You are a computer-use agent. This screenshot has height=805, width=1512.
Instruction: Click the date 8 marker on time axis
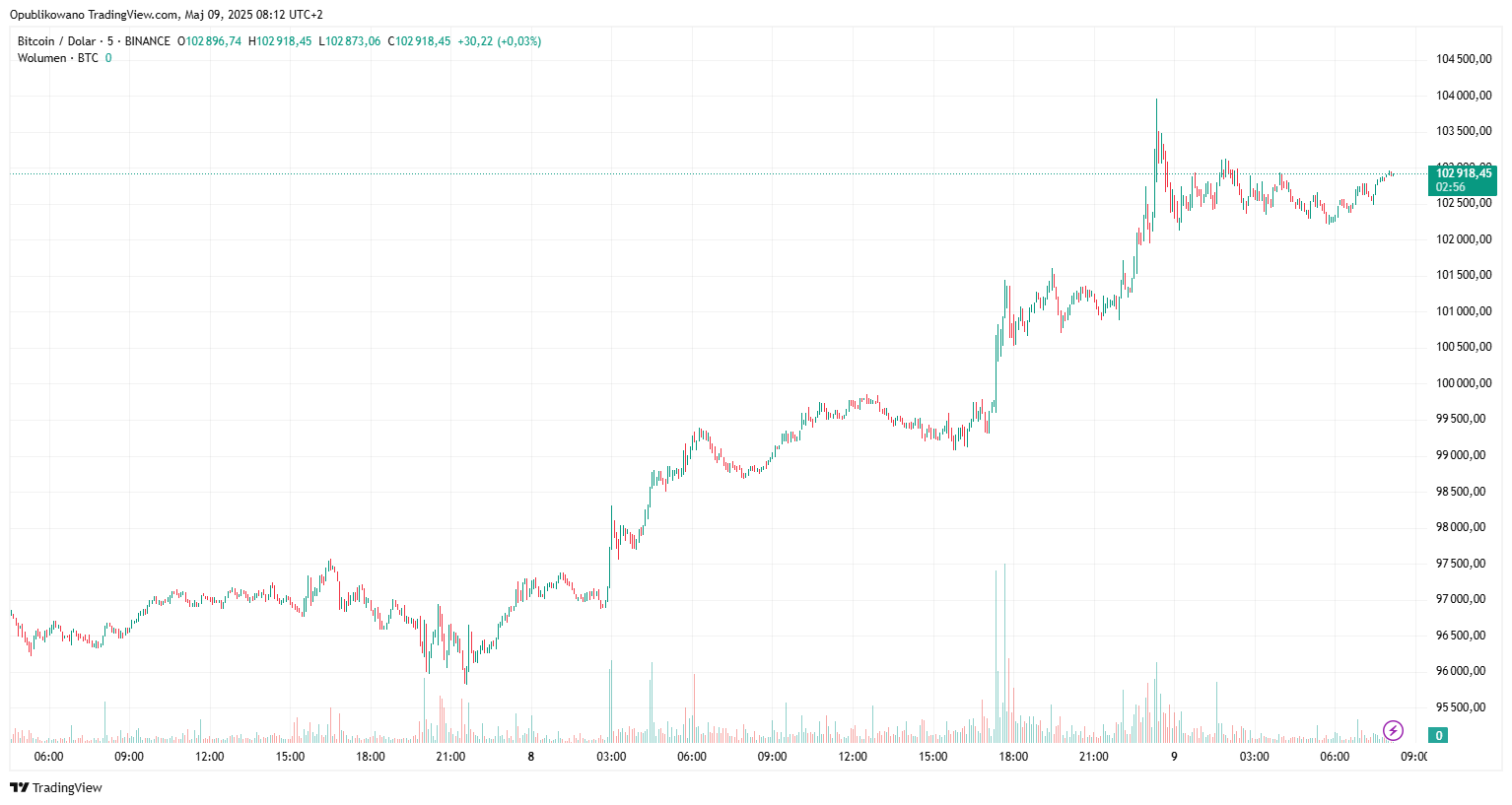click(531, 757)
